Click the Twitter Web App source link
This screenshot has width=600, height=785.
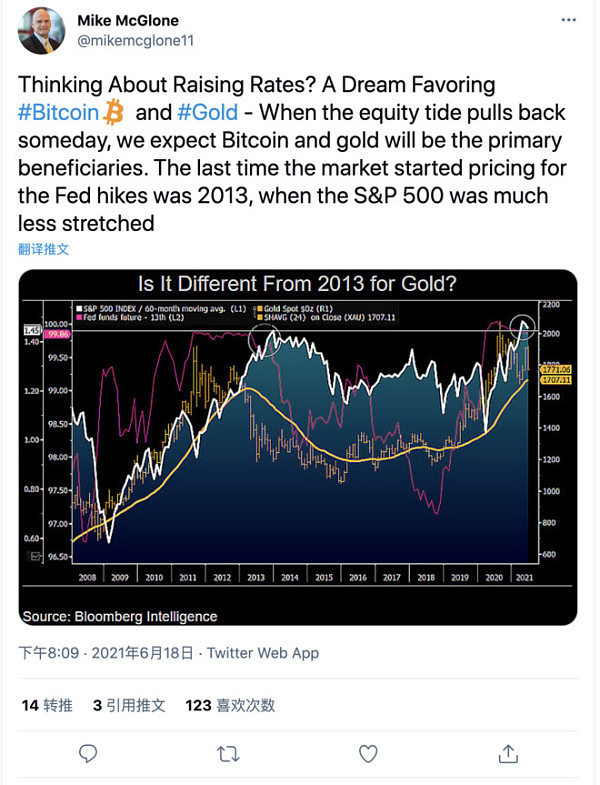262,653
